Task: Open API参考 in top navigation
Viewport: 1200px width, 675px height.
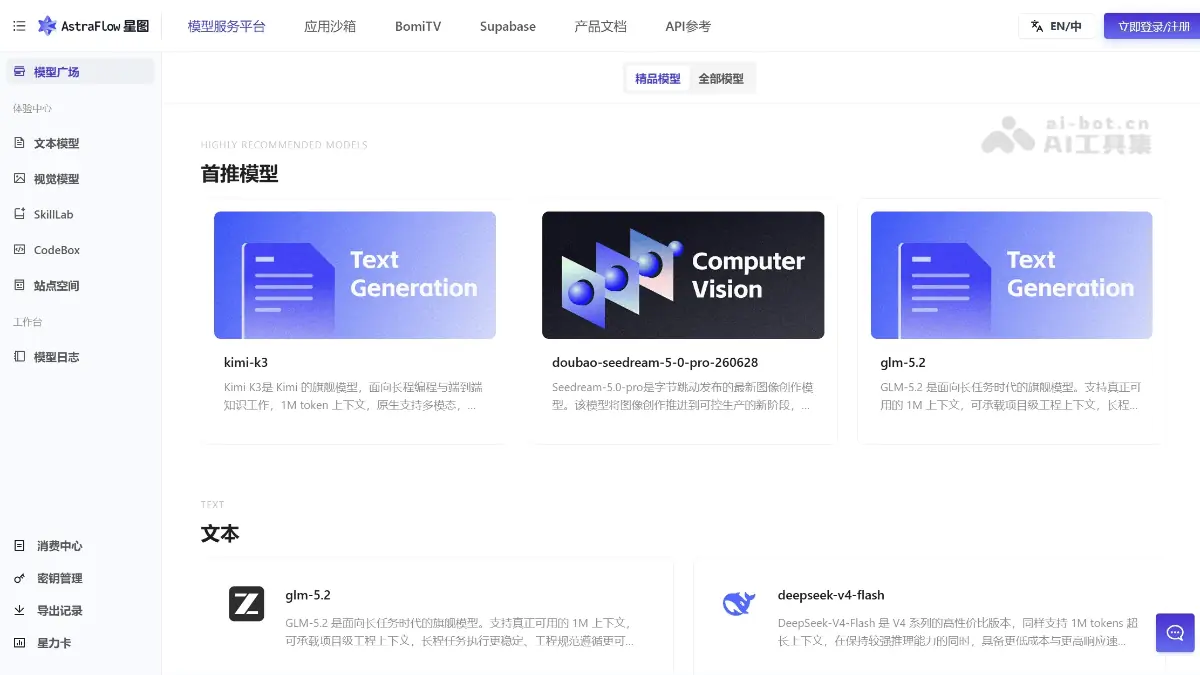Action: tap(688, 26)
